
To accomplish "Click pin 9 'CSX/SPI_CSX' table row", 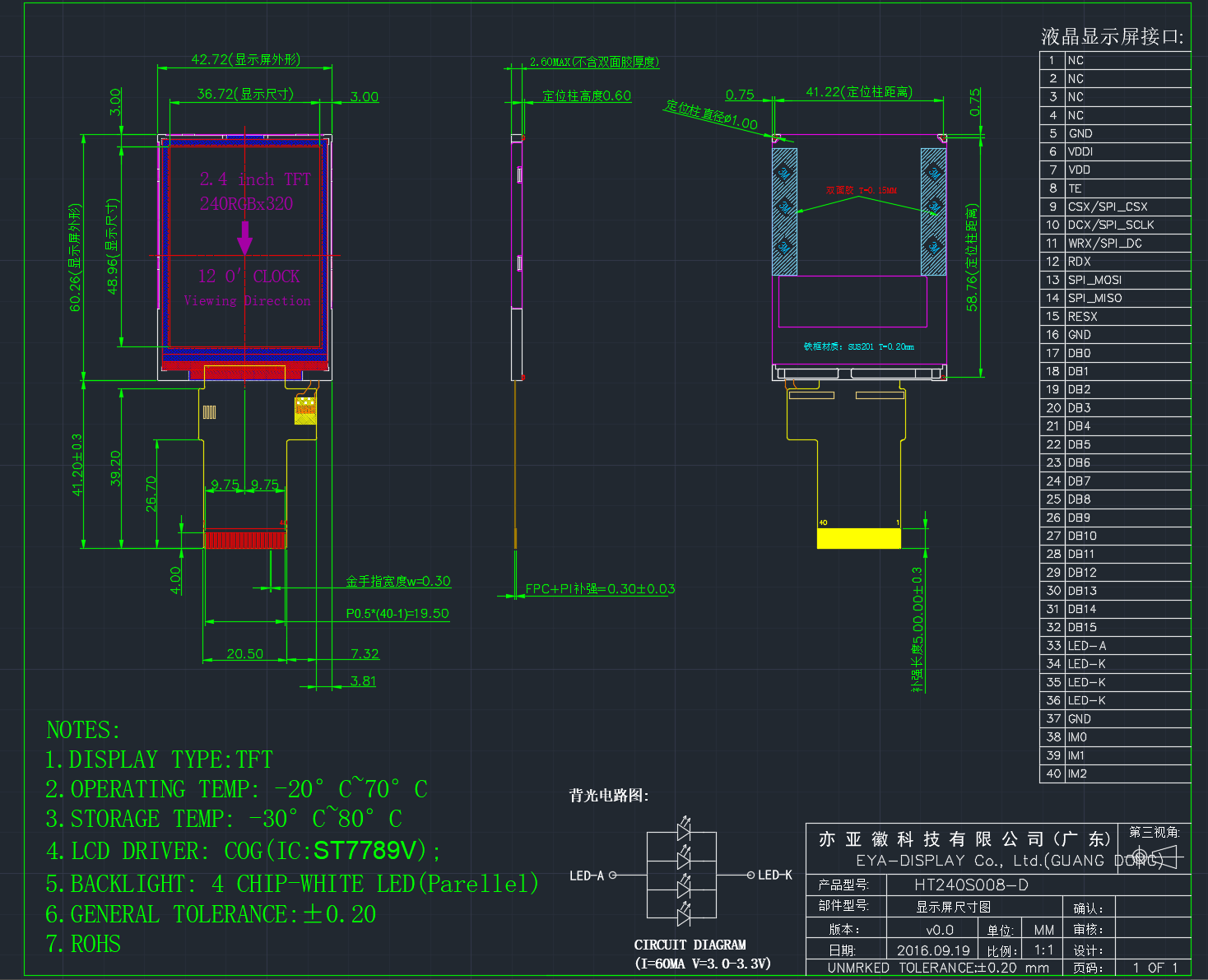I will coord(1115,207).
